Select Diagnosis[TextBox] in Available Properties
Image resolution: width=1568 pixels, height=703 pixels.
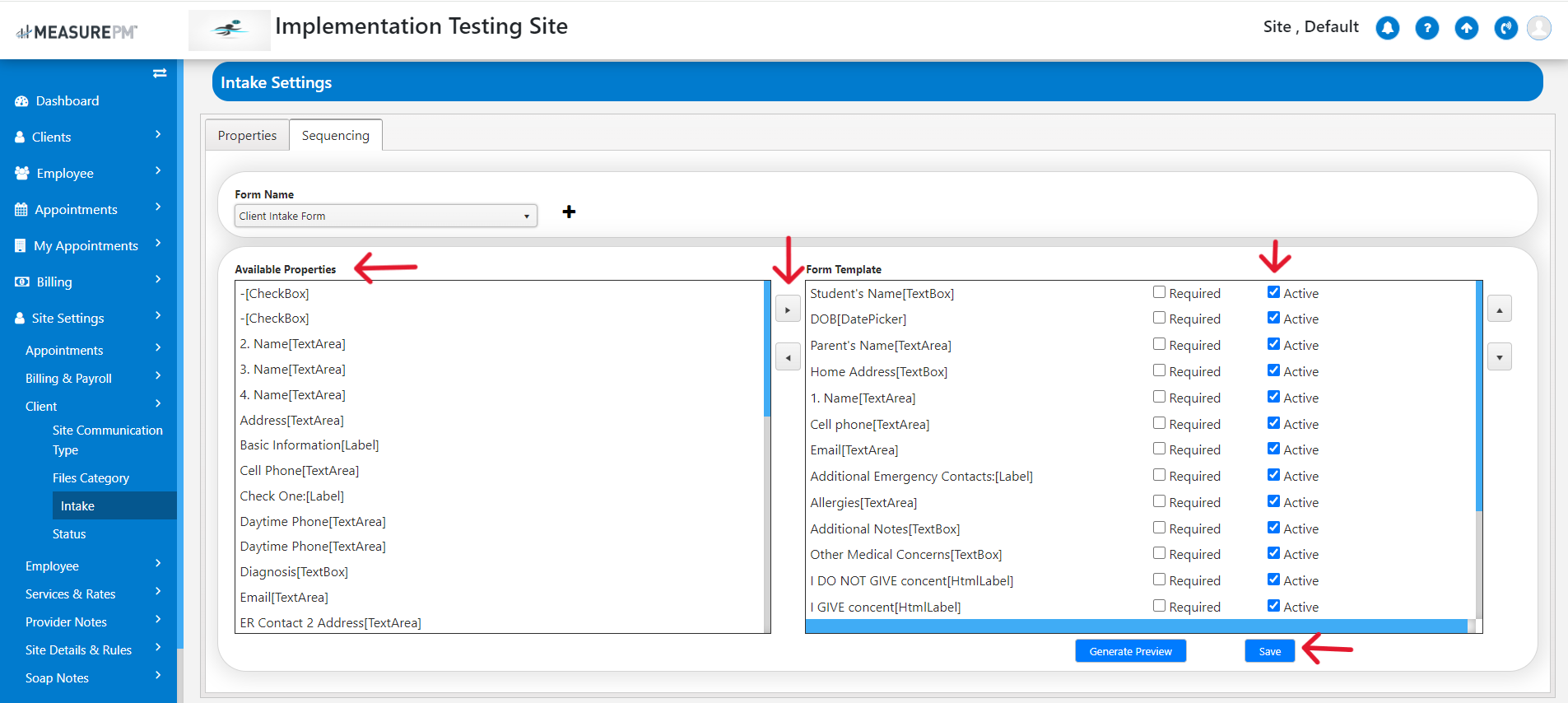tap(294, 572)
